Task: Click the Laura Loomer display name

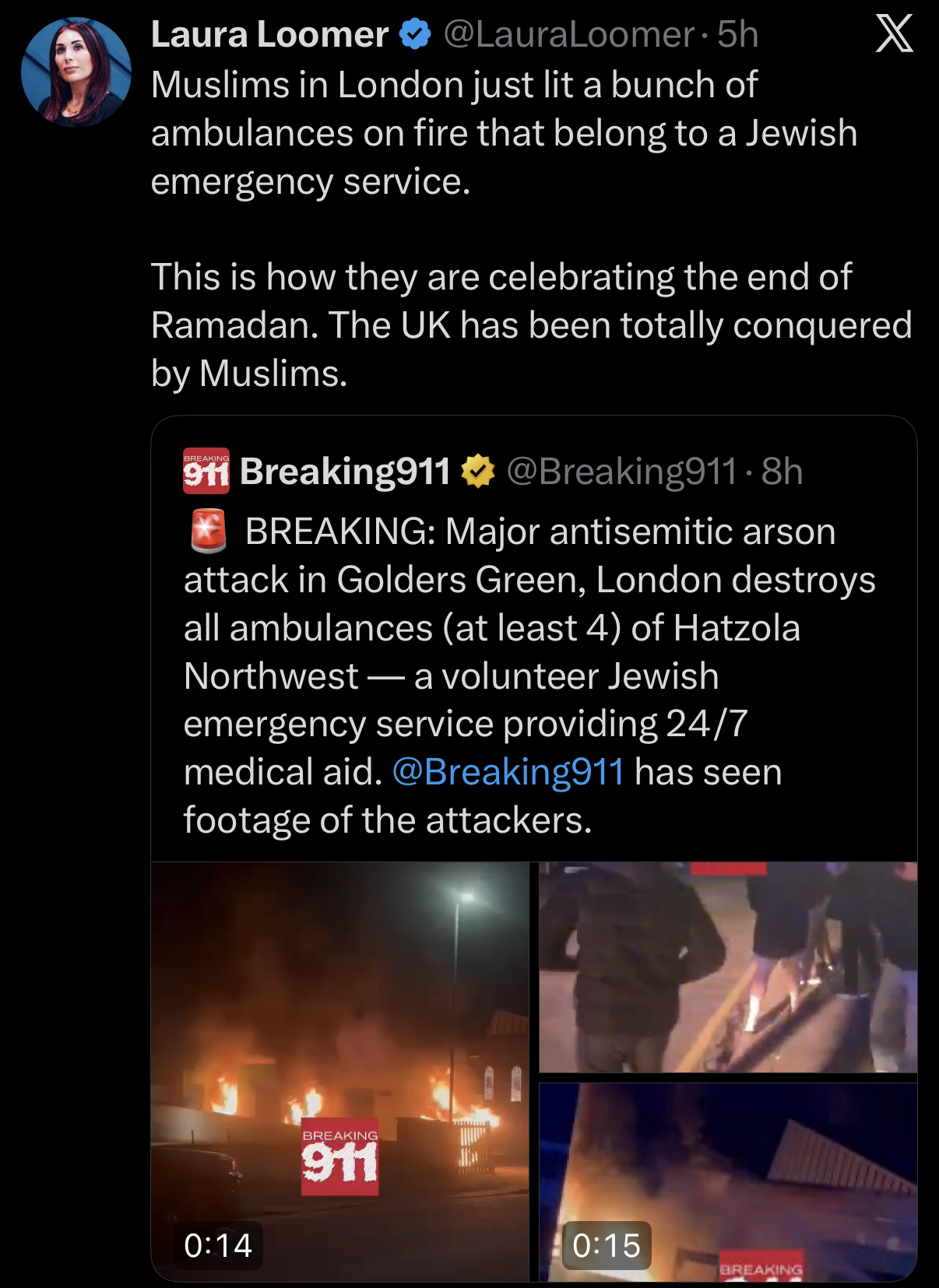Action: [269, 34]
